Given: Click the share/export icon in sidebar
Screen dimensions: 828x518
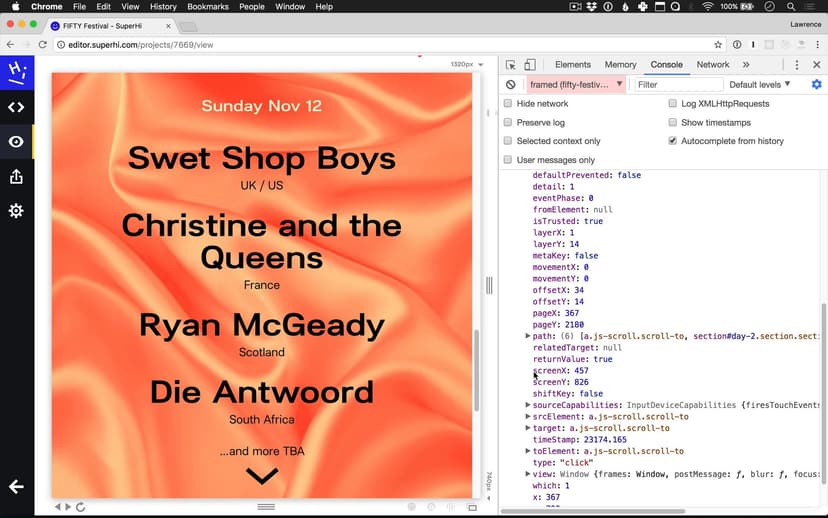Looking at the screenshot, I should coord(17,177).
